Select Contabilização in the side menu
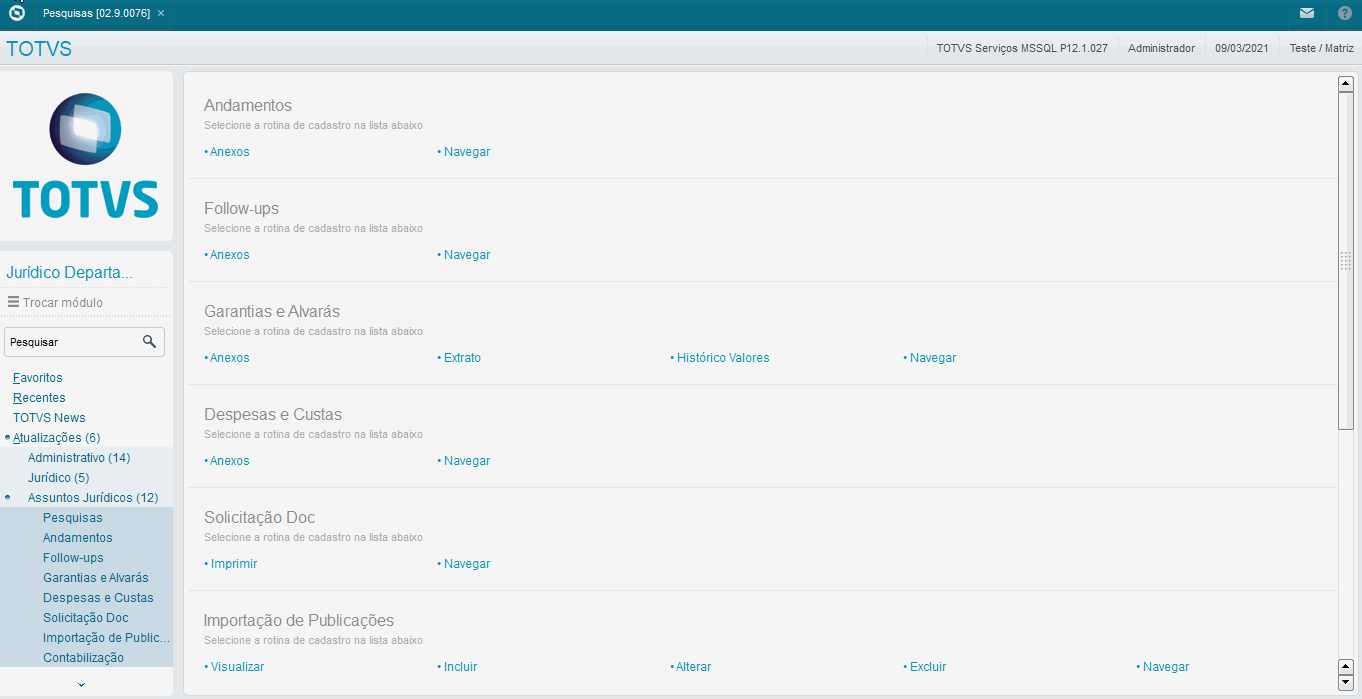Viewport: 1362px width, 699px height. (83, 658)
